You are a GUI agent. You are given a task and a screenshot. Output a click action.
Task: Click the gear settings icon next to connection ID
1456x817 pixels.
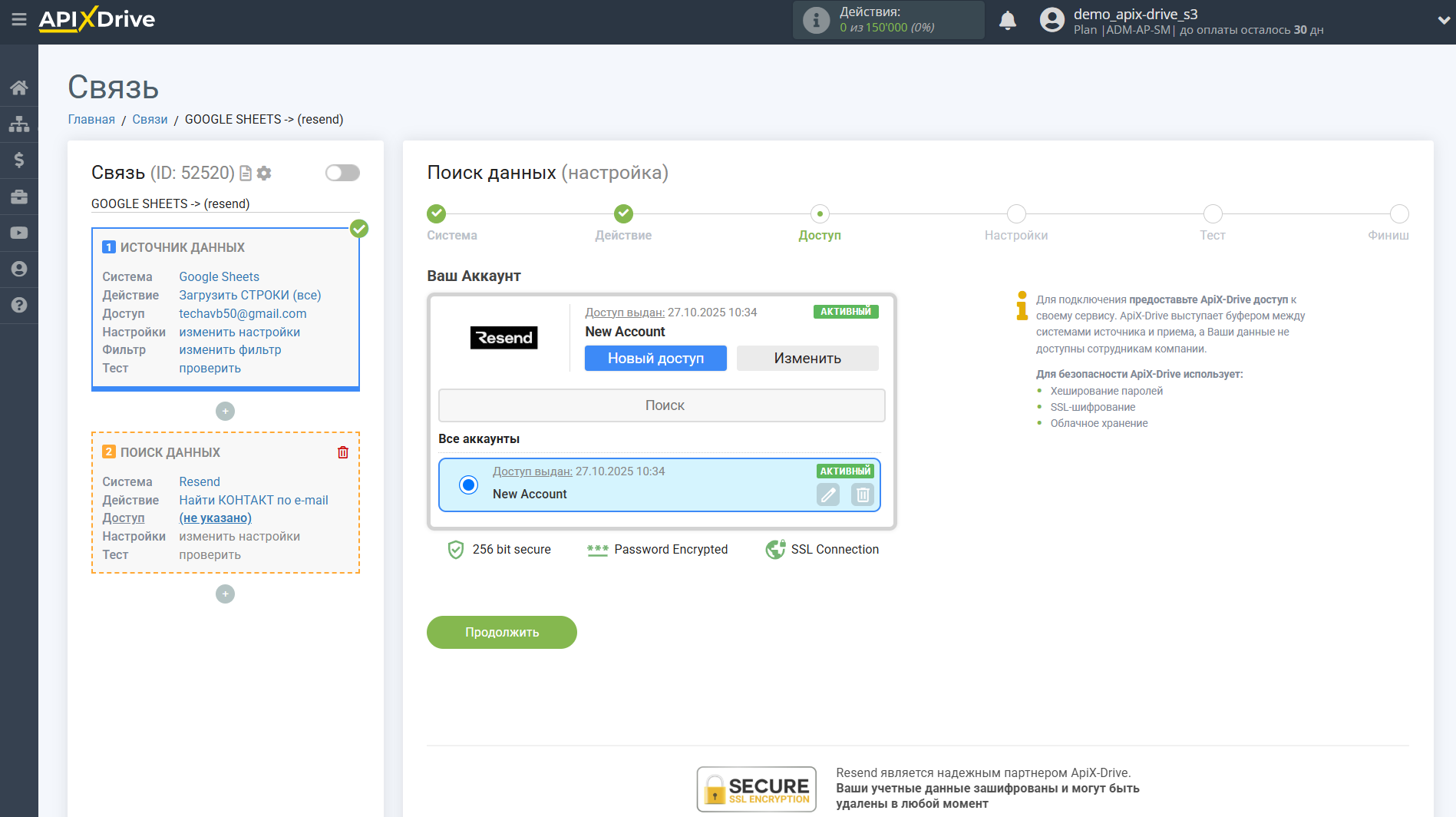point(265,174)
